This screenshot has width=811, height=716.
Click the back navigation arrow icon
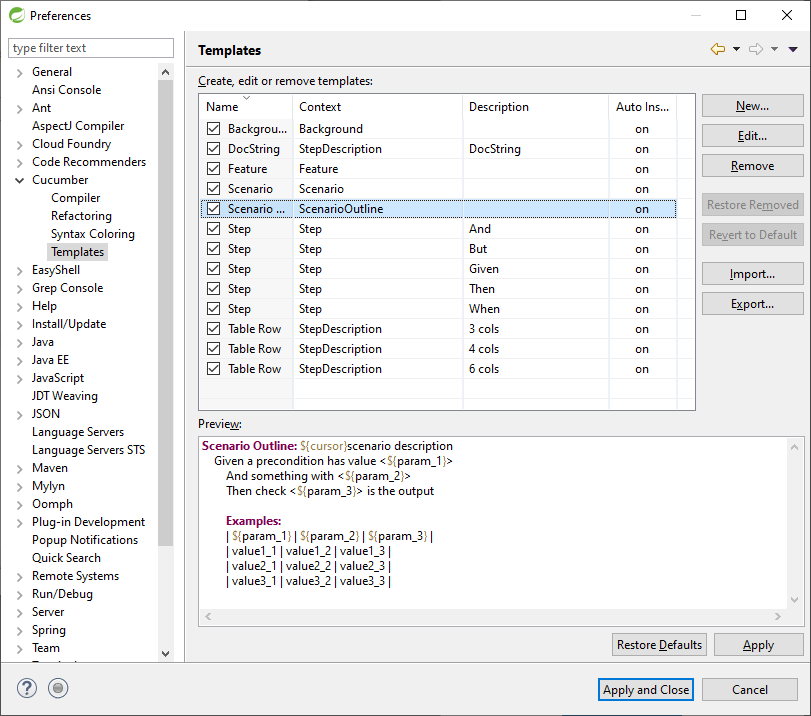718,49
